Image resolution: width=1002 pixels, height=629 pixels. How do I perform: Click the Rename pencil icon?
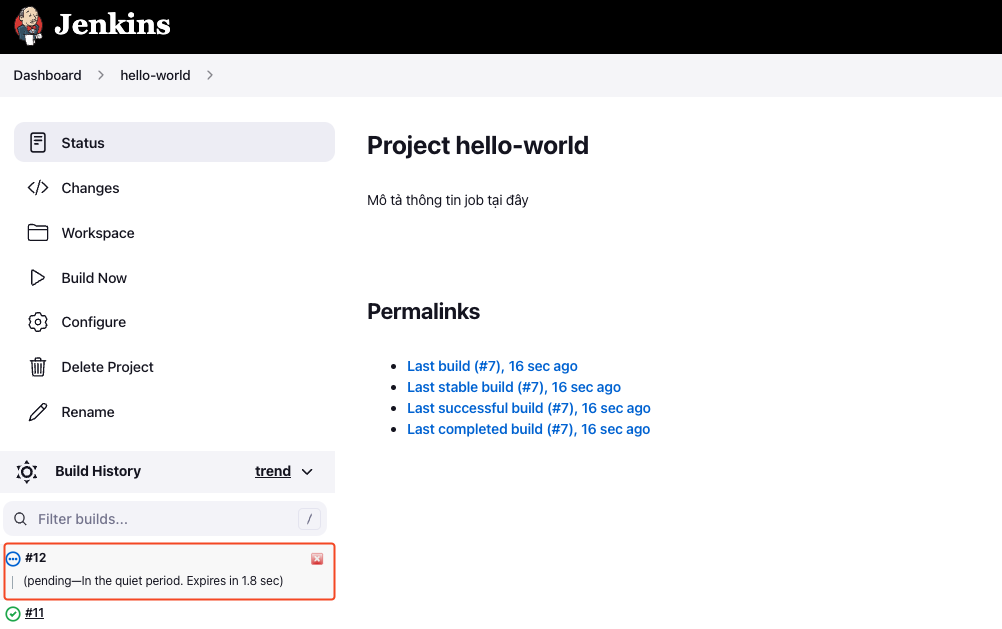(38, 412)
